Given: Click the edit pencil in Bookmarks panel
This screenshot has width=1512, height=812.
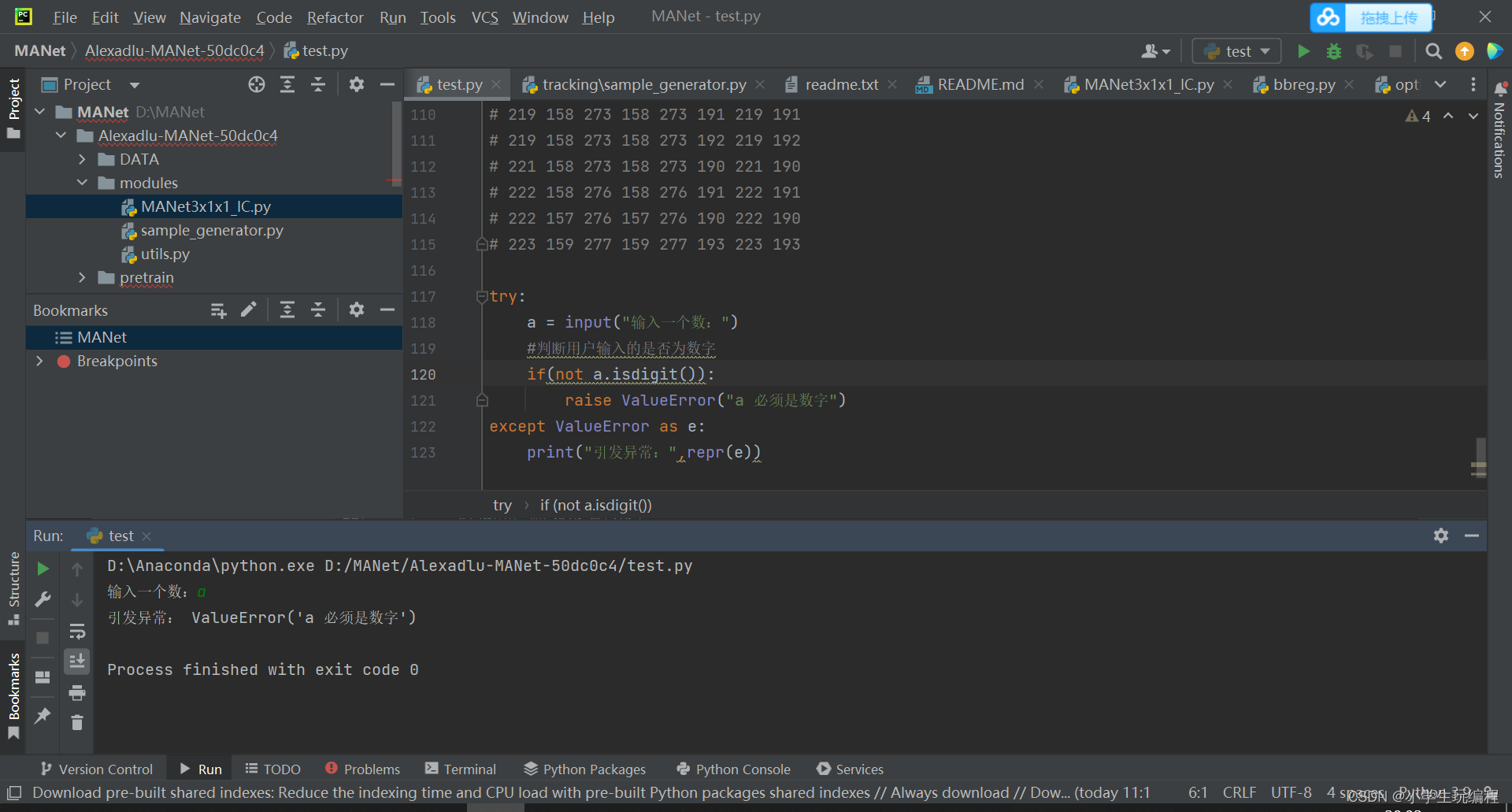Looking at the screenshot, I should pos(249,310).
